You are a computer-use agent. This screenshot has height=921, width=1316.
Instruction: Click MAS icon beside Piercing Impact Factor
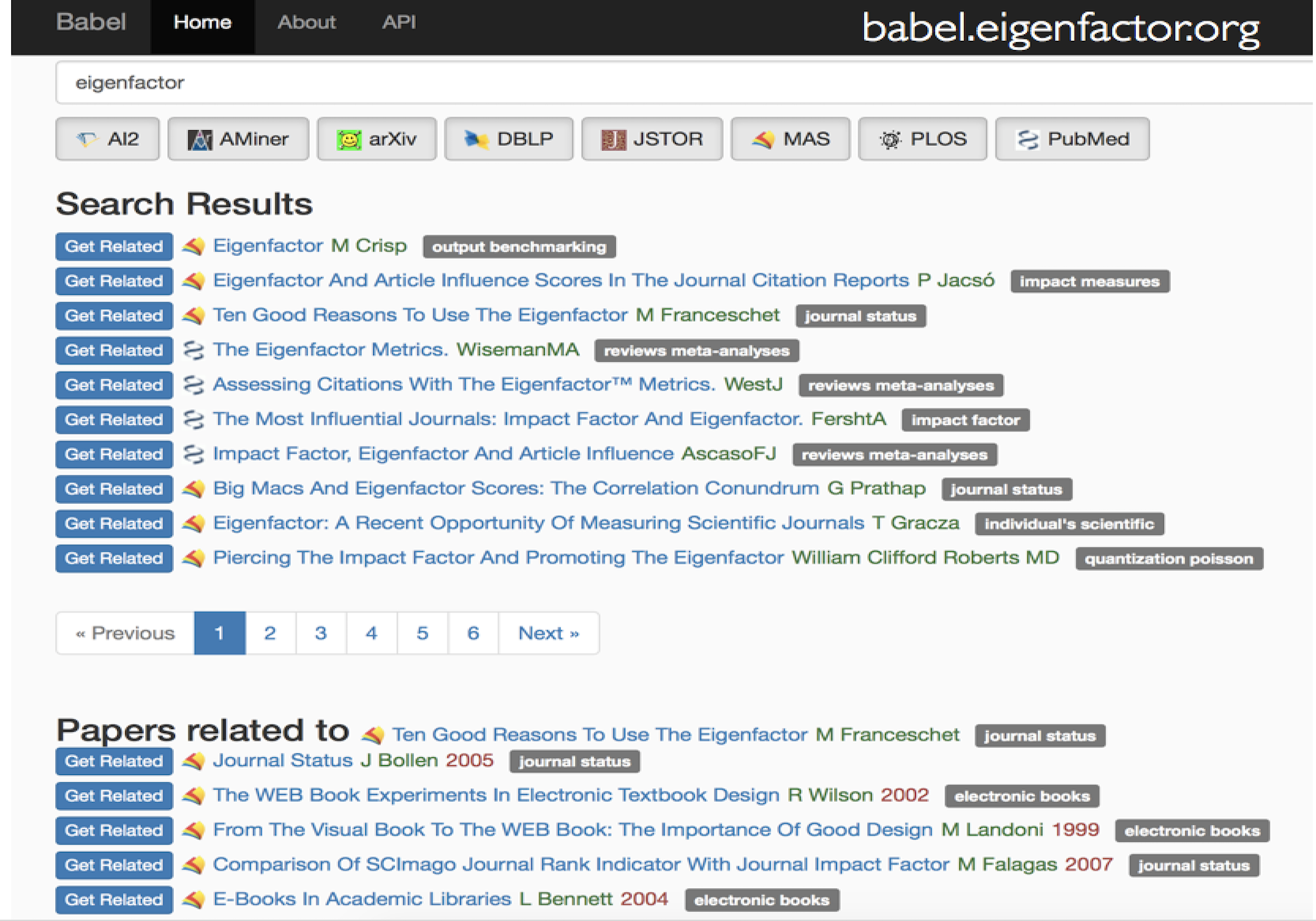click(x=193, y=559)
